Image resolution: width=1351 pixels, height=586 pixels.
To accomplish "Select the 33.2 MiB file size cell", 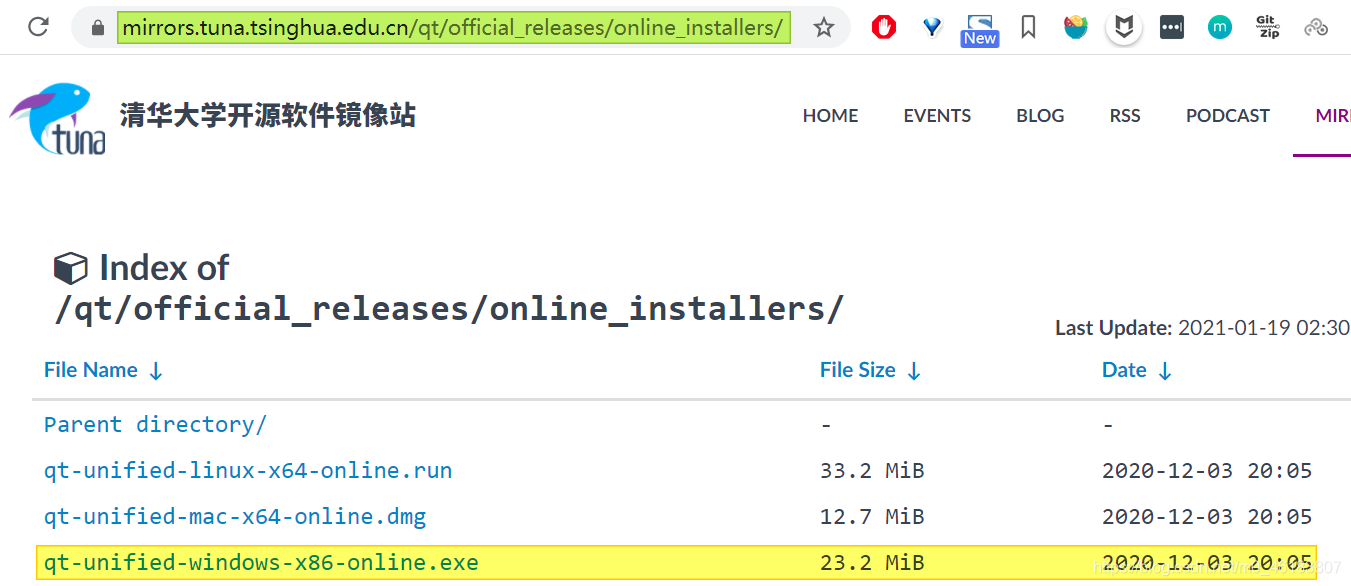I will pos(872,470).
